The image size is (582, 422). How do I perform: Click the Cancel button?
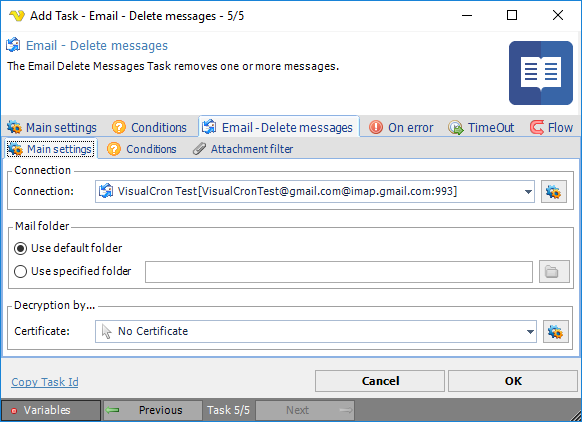pyautogui.click(x=380, y=381)
